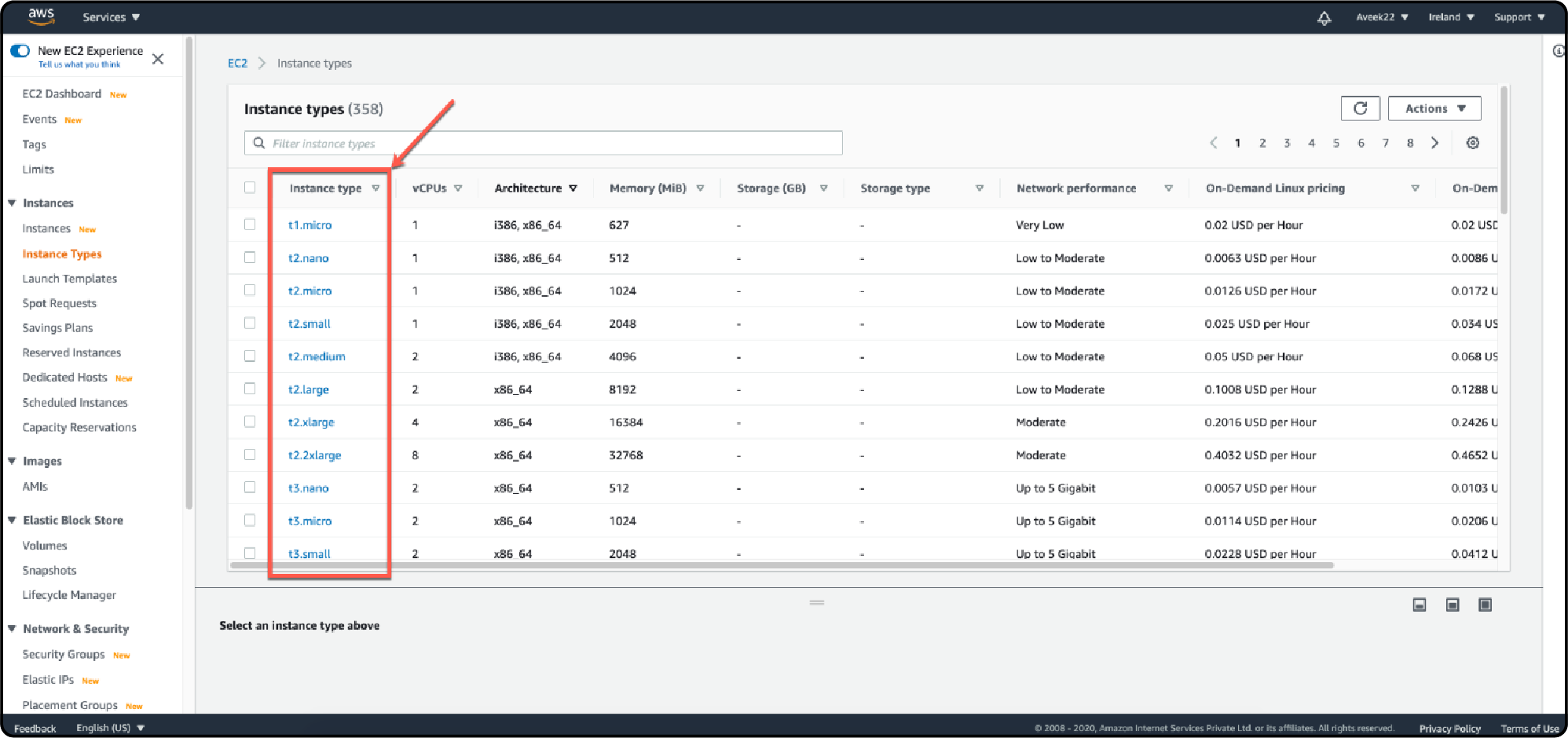The height and width of the screenshot is (738, 1568).
Task: Open Elastic IPs in sidebar
Action: click(x=48, y=680)
